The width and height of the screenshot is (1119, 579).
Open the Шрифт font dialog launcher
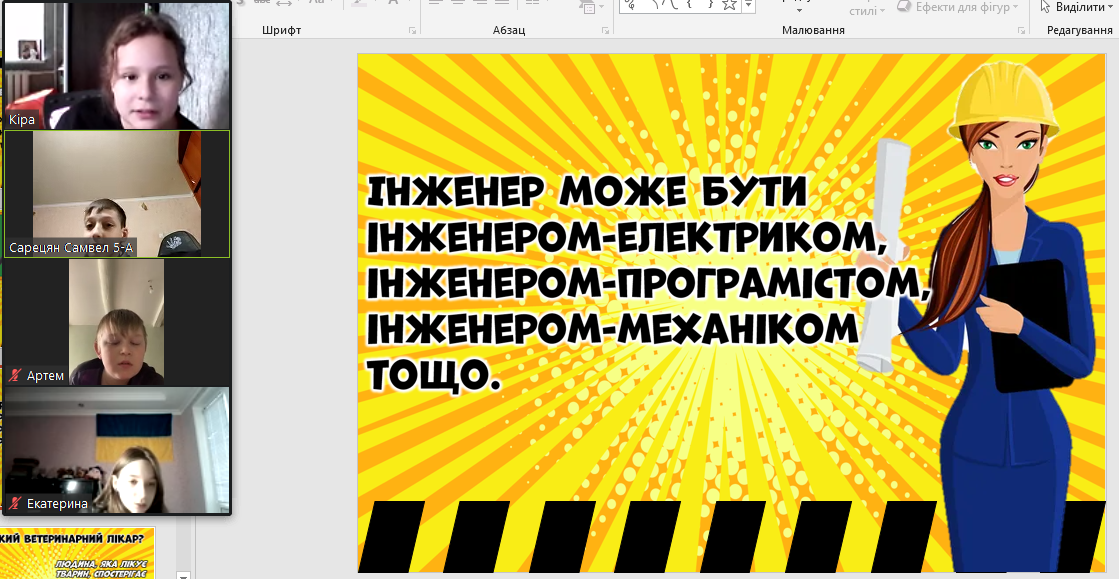[412, 31]
